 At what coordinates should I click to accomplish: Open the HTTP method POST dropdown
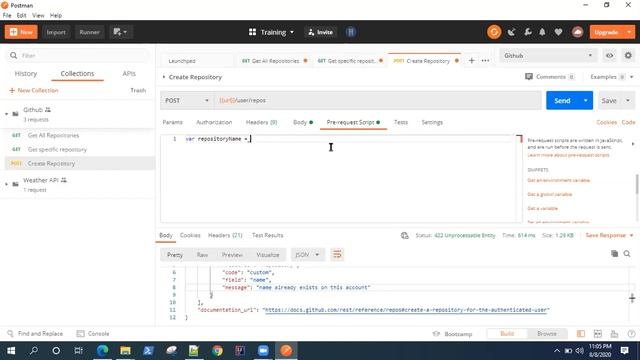(x=187, y=100)
